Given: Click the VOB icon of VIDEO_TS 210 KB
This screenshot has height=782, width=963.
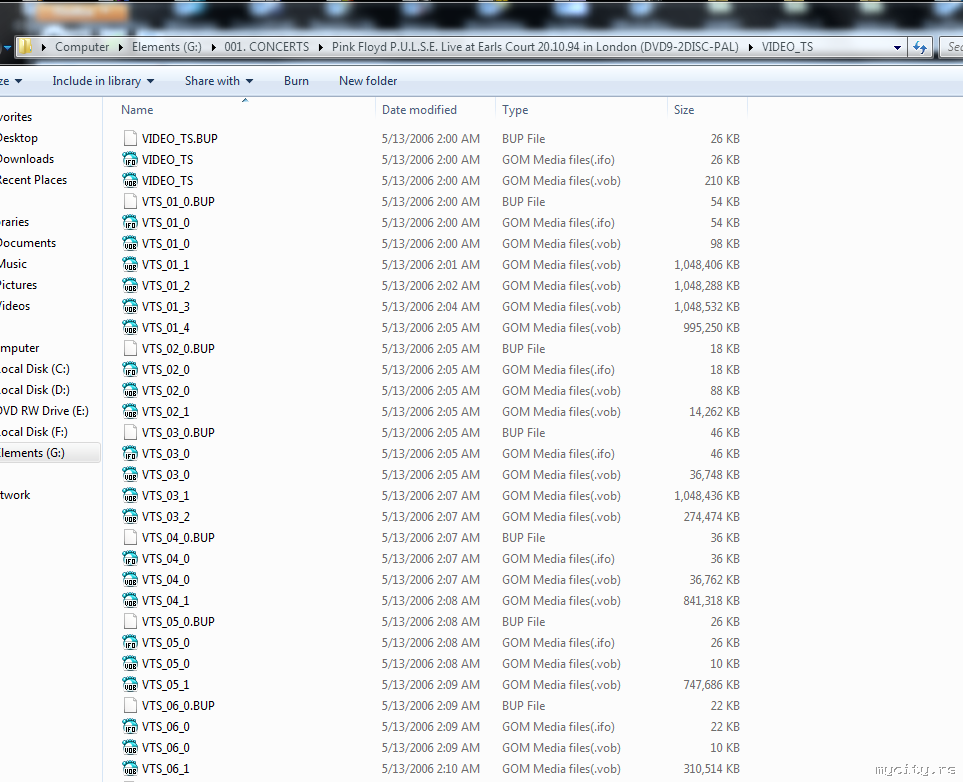Looking at the screenshot, I should [x=130, y=180].
